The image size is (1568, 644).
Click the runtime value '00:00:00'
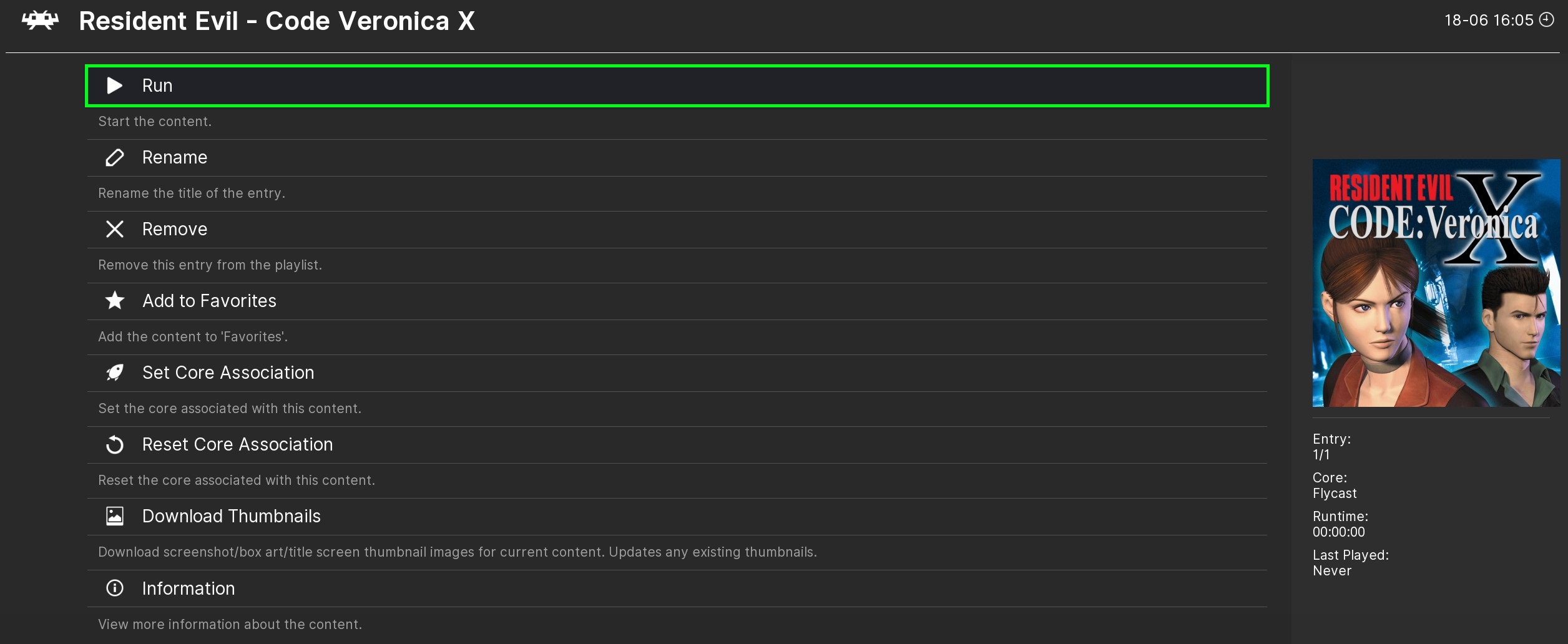1339,532
